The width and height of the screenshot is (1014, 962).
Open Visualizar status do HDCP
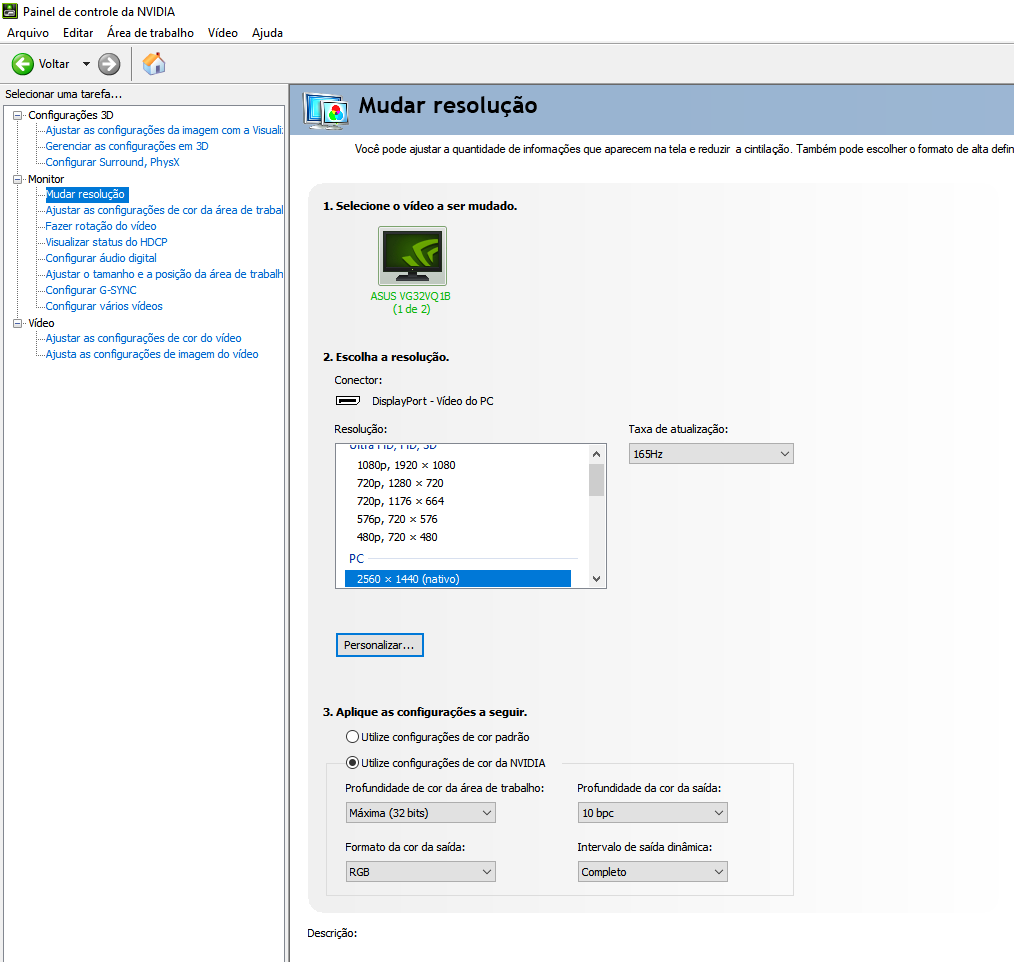tap(106, 242)
